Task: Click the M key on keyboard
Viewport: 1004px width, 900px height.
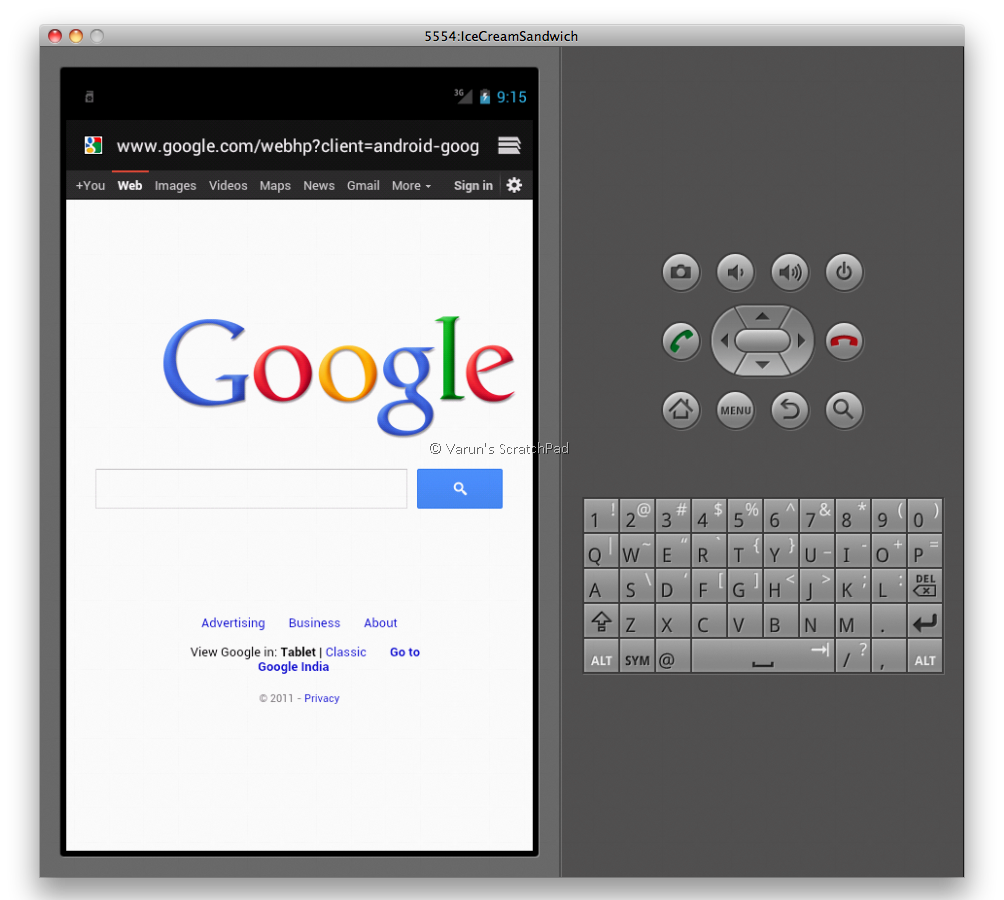Action: [853, 622]
